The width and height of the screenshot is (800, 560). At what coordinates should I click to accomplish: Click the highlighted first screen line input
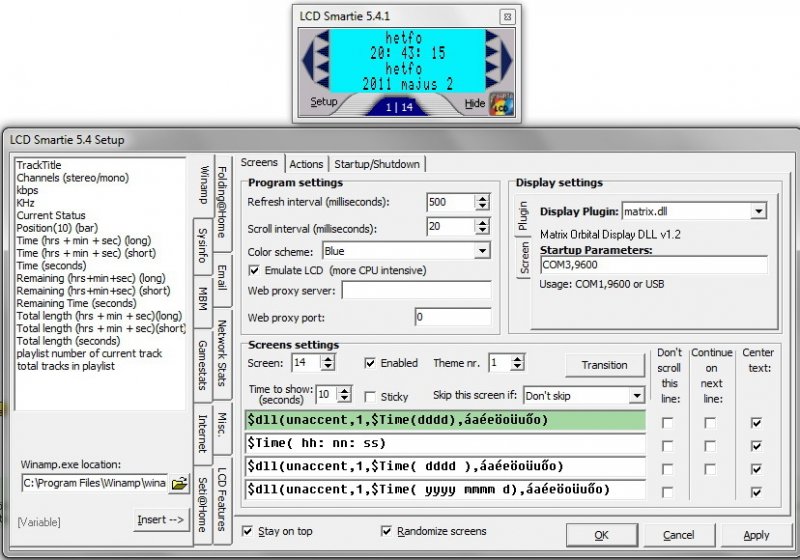[445, 420]
